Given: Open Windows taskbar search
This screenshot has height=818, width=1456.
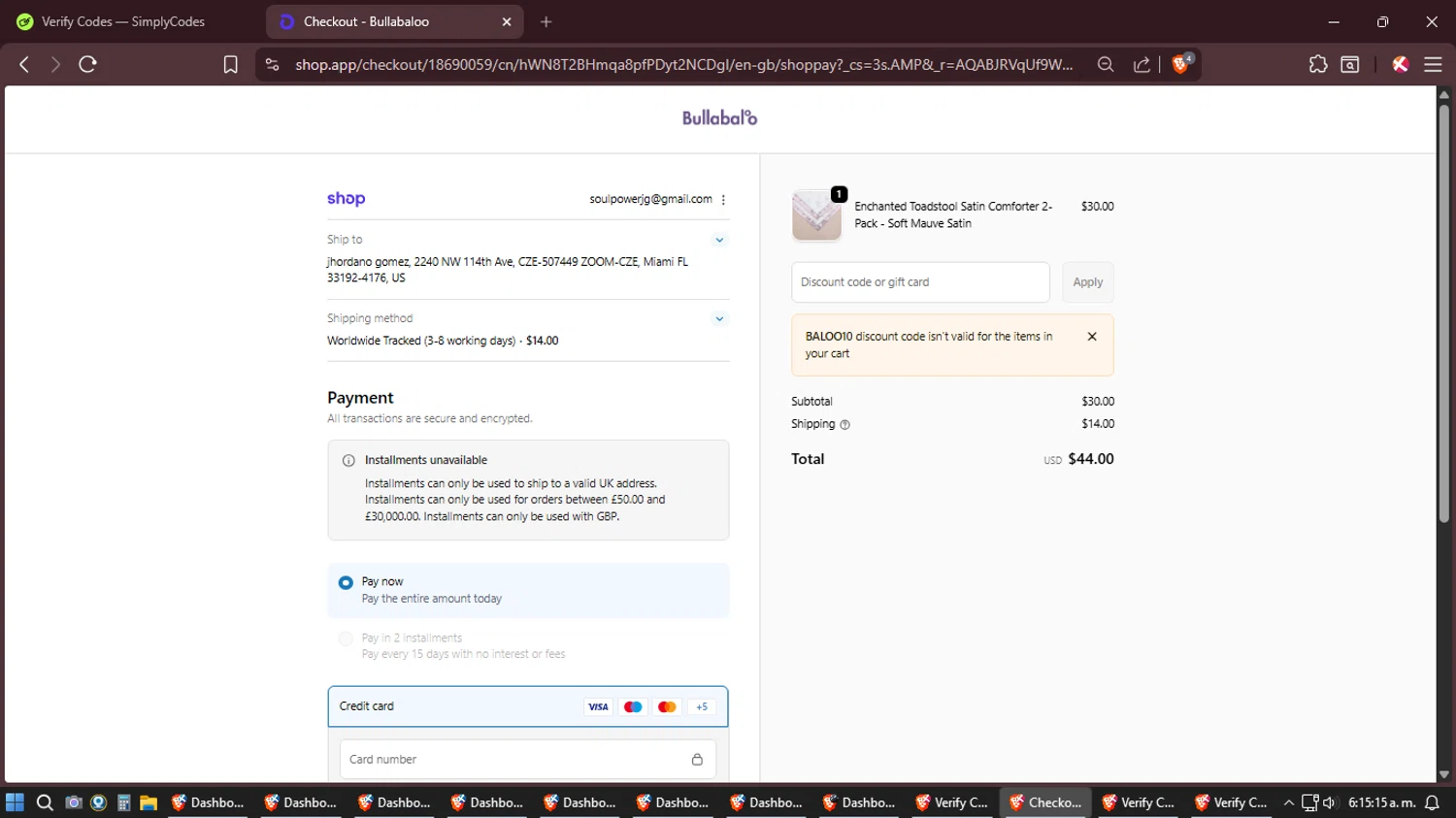Looking at the screenshot, I should coord(45,802).
